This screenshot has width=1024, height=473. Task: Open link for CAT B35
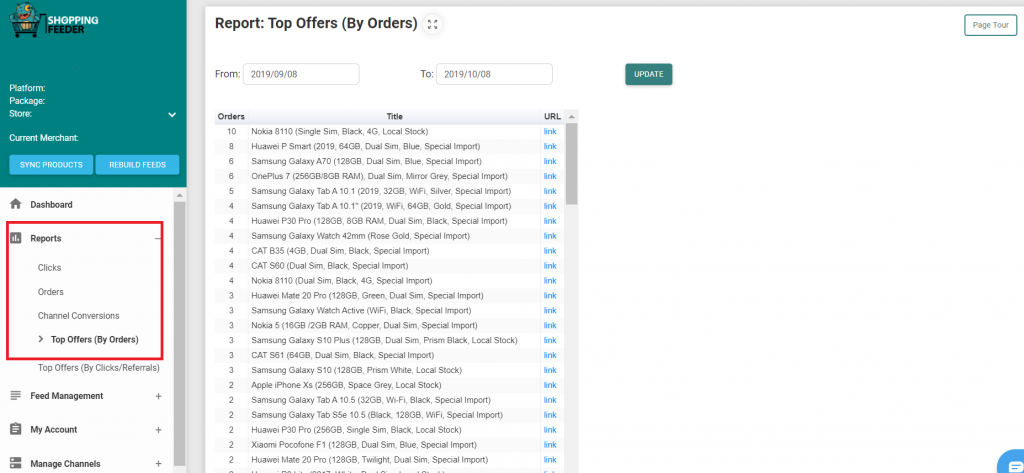point(550,251)
